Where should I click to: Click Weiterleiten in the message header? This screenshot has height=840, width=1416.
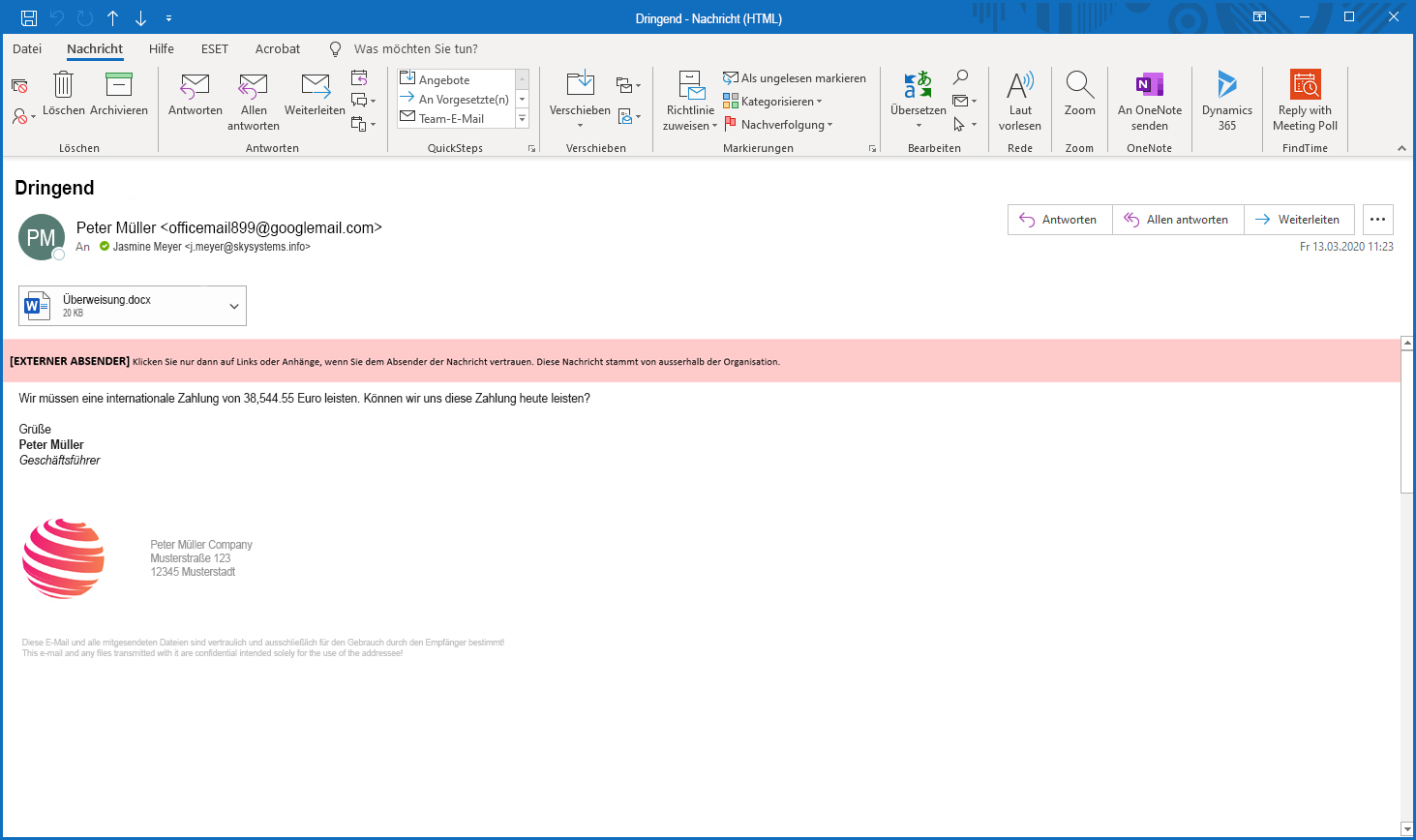(1299, 220)
